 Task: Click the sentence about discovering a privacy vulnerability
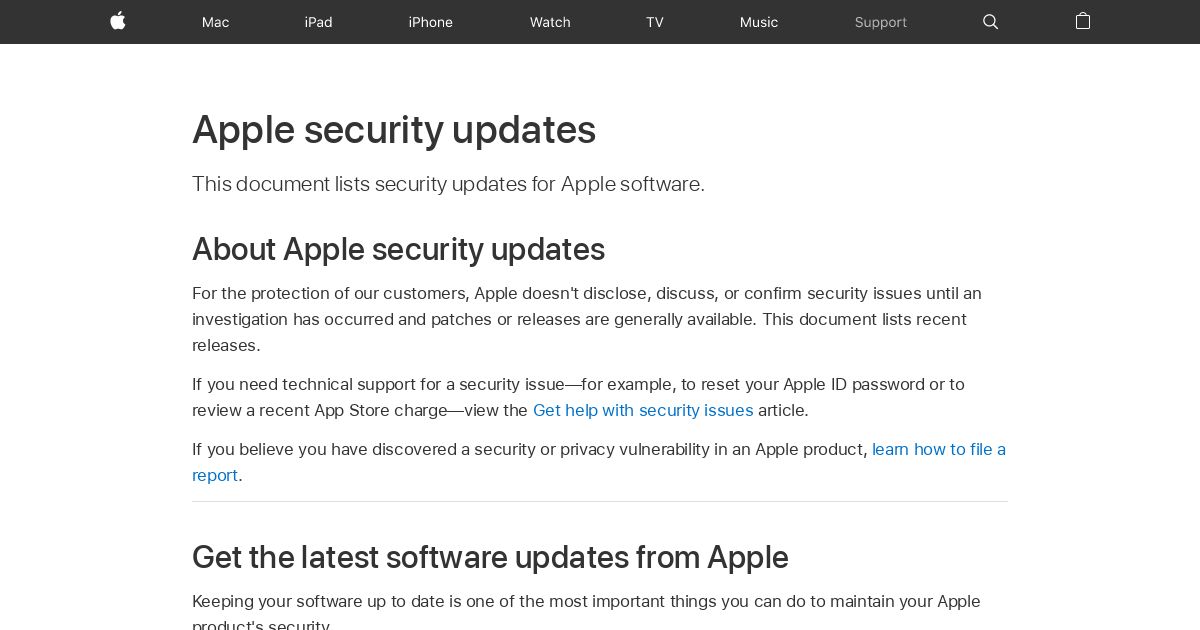pos(599,462)
